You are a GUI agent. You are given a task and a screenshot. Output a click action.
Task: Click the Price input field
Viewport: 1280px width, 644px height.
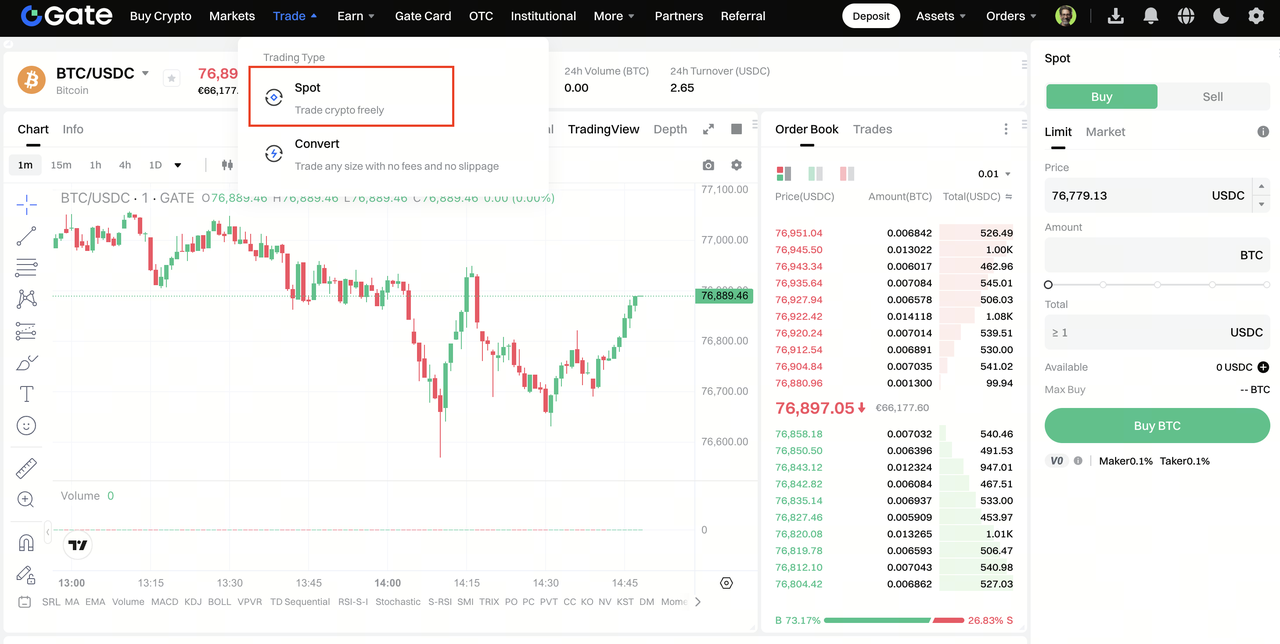point(1147,195)
